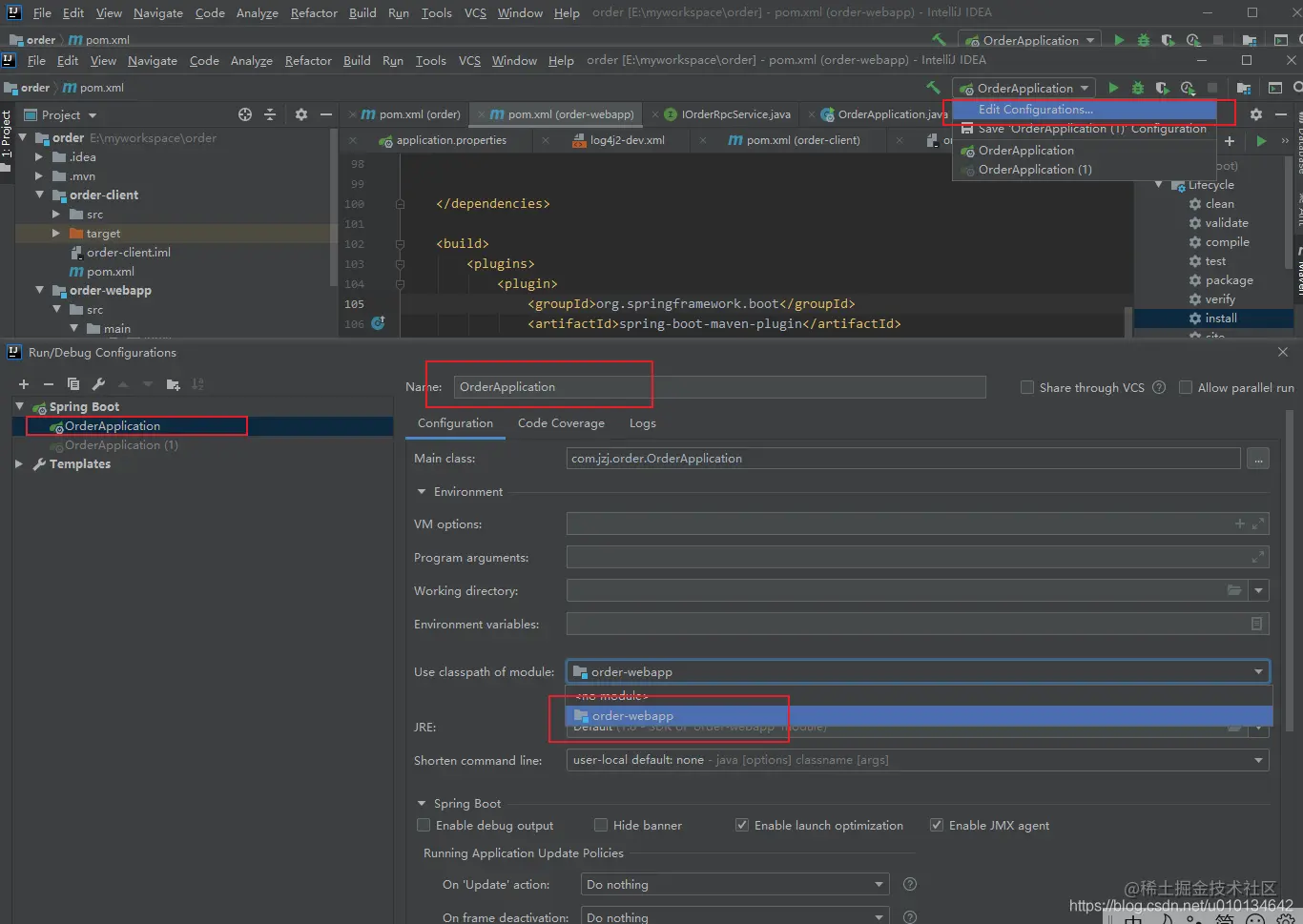Click the build hammer icon beside OrderApplication selector
This screenshot has width=1303, height=924.
coord(933,88)
